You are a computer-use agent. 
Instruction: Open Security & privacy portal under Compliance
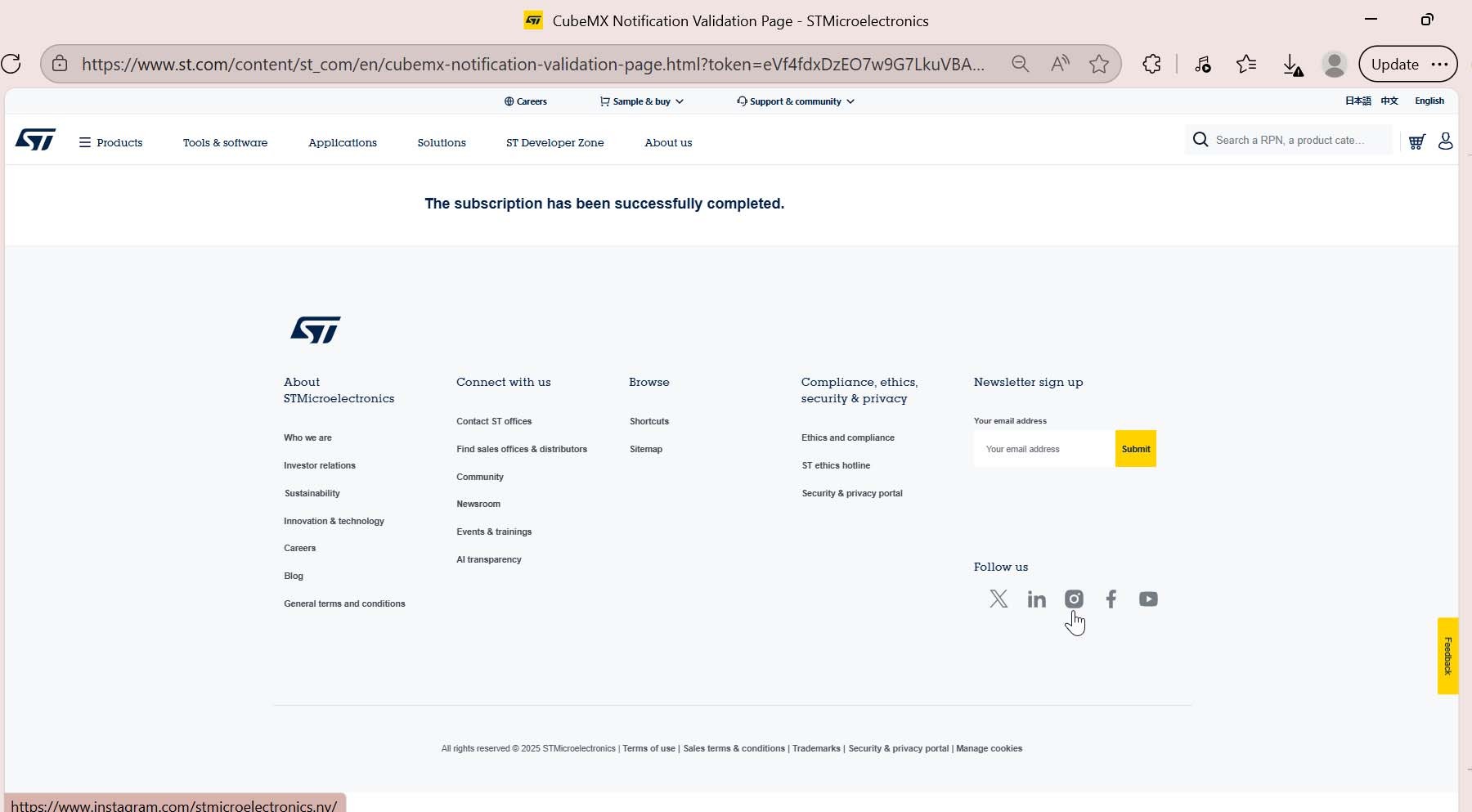(852, 493)
